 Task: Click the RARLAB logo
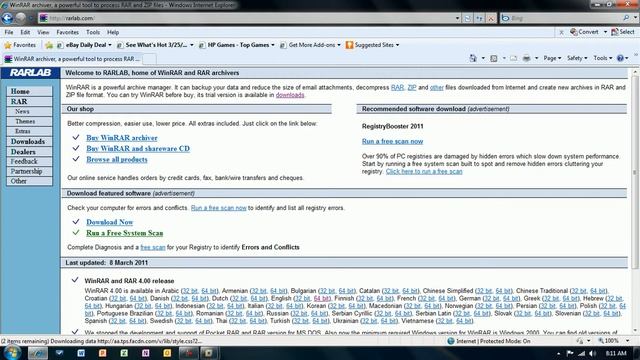click(x=30, y=73)
